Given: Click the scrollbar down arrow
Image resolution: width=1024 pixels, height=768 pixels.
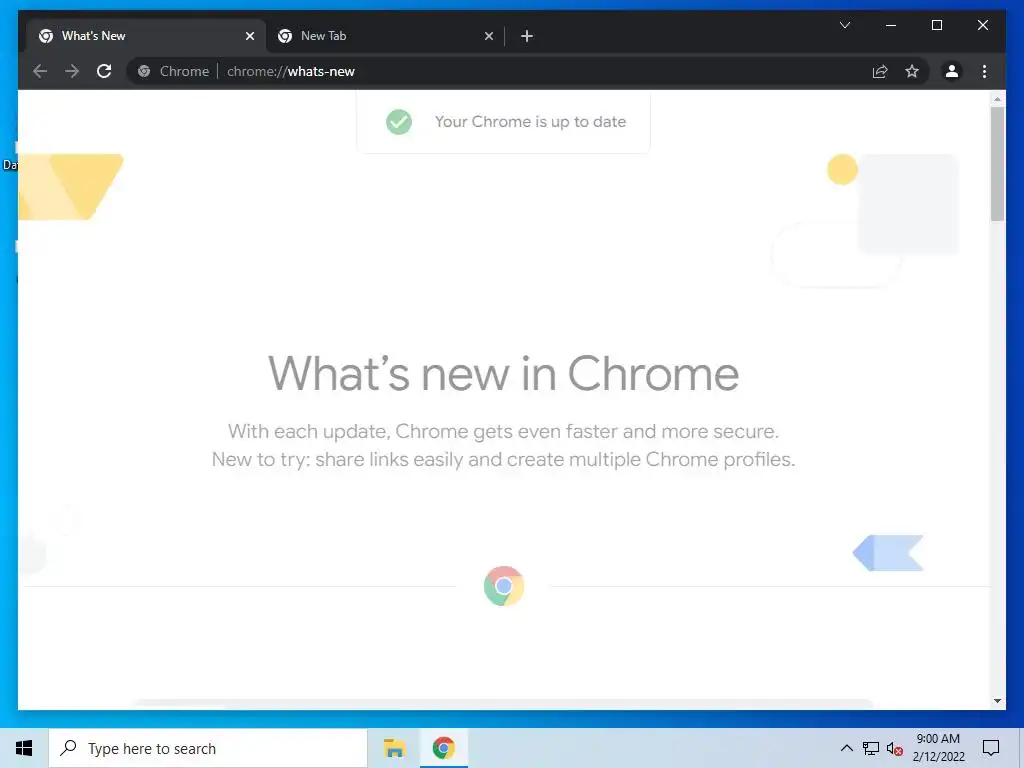Looking at the screenshot, I should [997, 701].
